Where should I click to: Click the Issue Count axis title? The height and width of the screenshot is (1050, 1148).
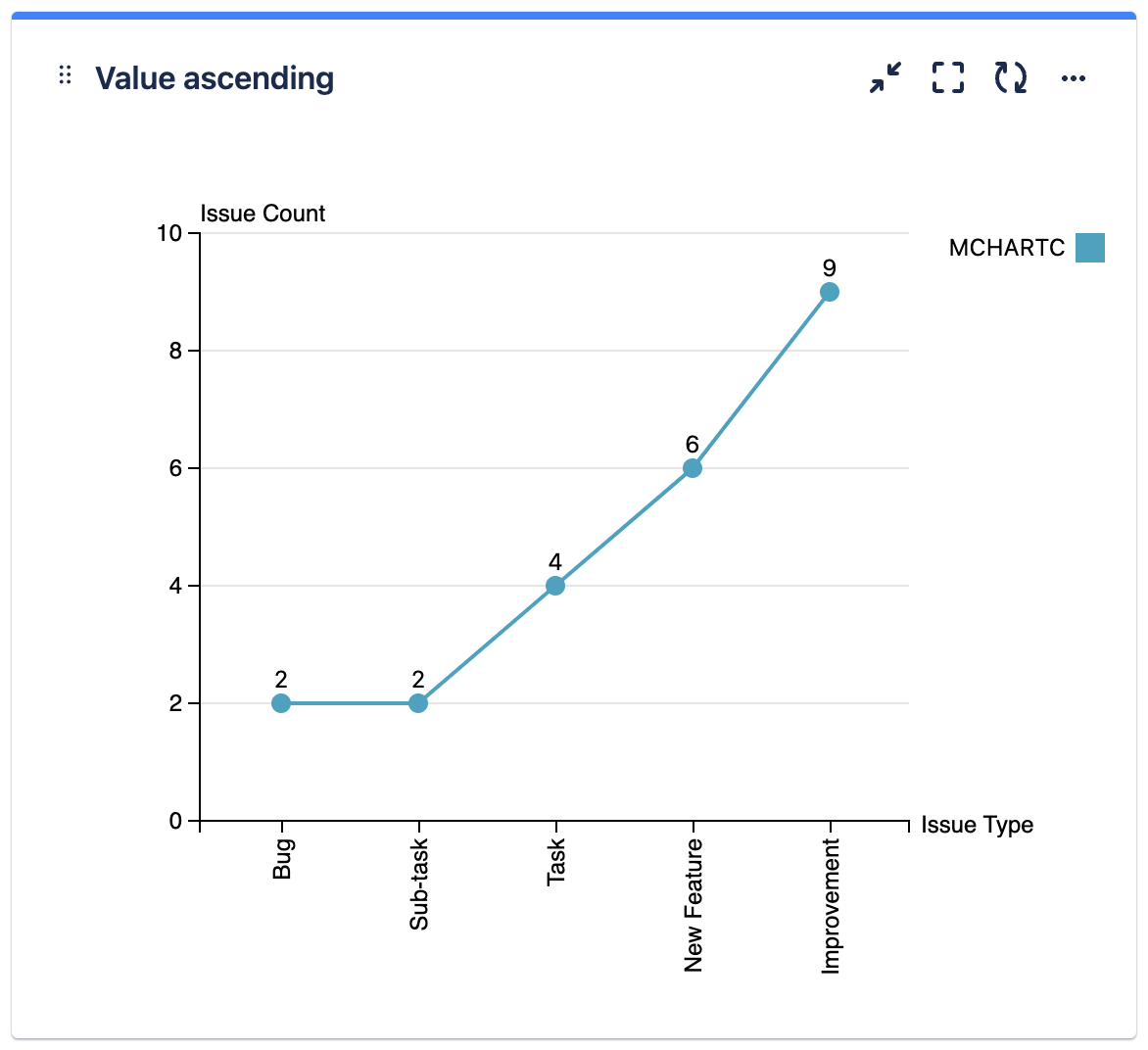coord(262,214)
